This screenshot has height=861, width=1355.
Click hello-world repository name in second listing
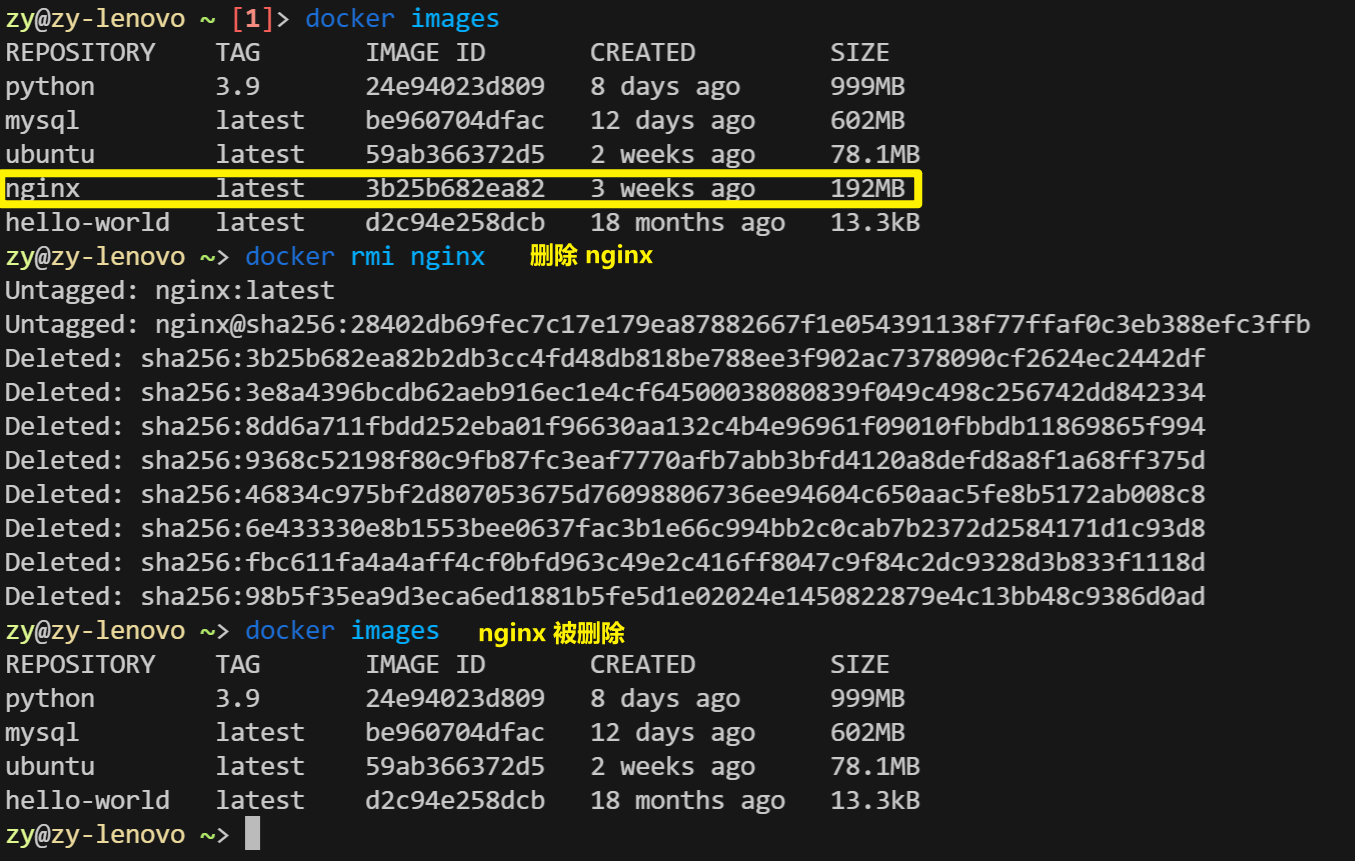[x=87, y=800]
